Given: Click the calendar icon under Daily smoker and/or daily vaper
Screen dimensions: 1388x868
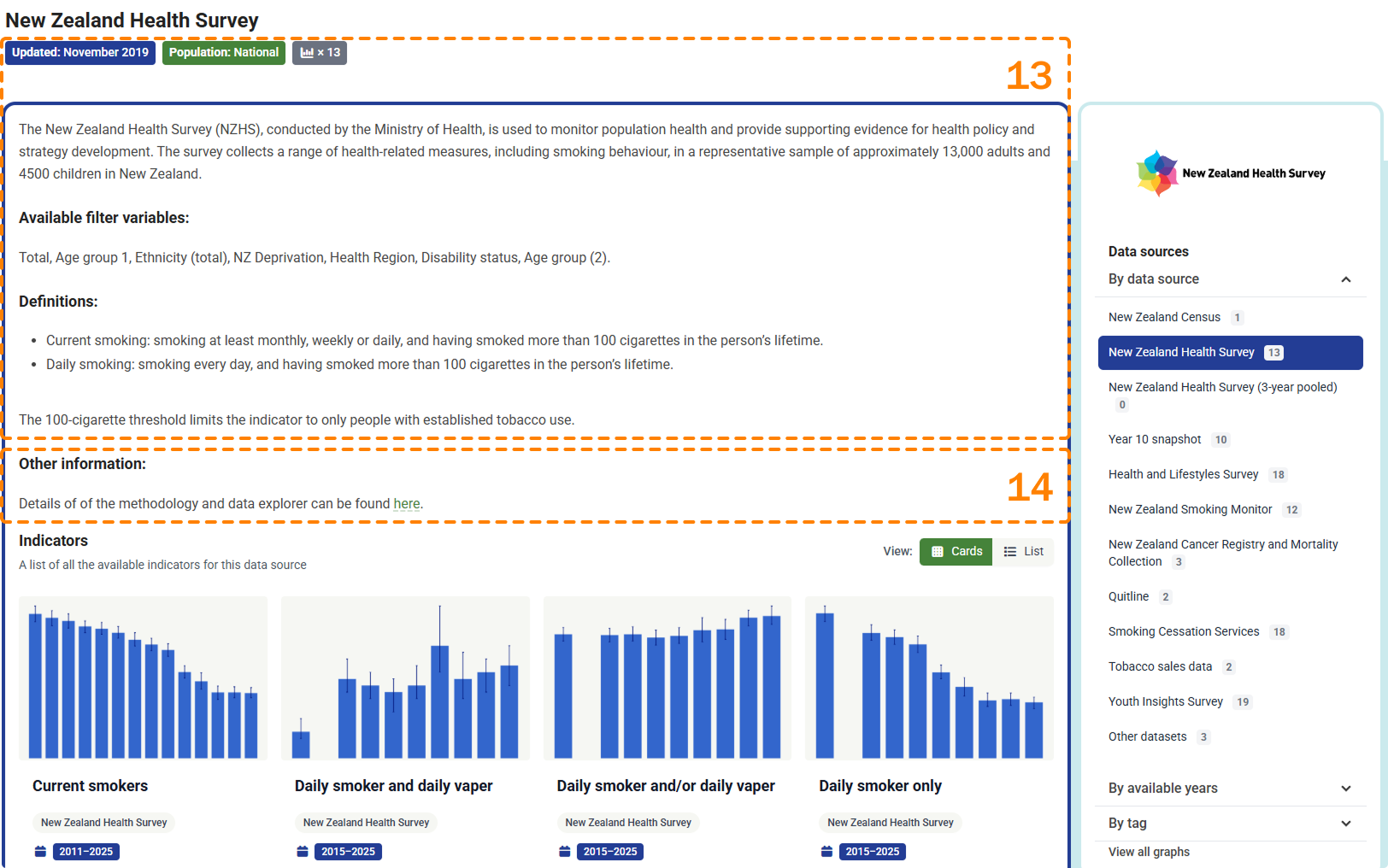Looking at the screenshot, I should pos(563,851).
